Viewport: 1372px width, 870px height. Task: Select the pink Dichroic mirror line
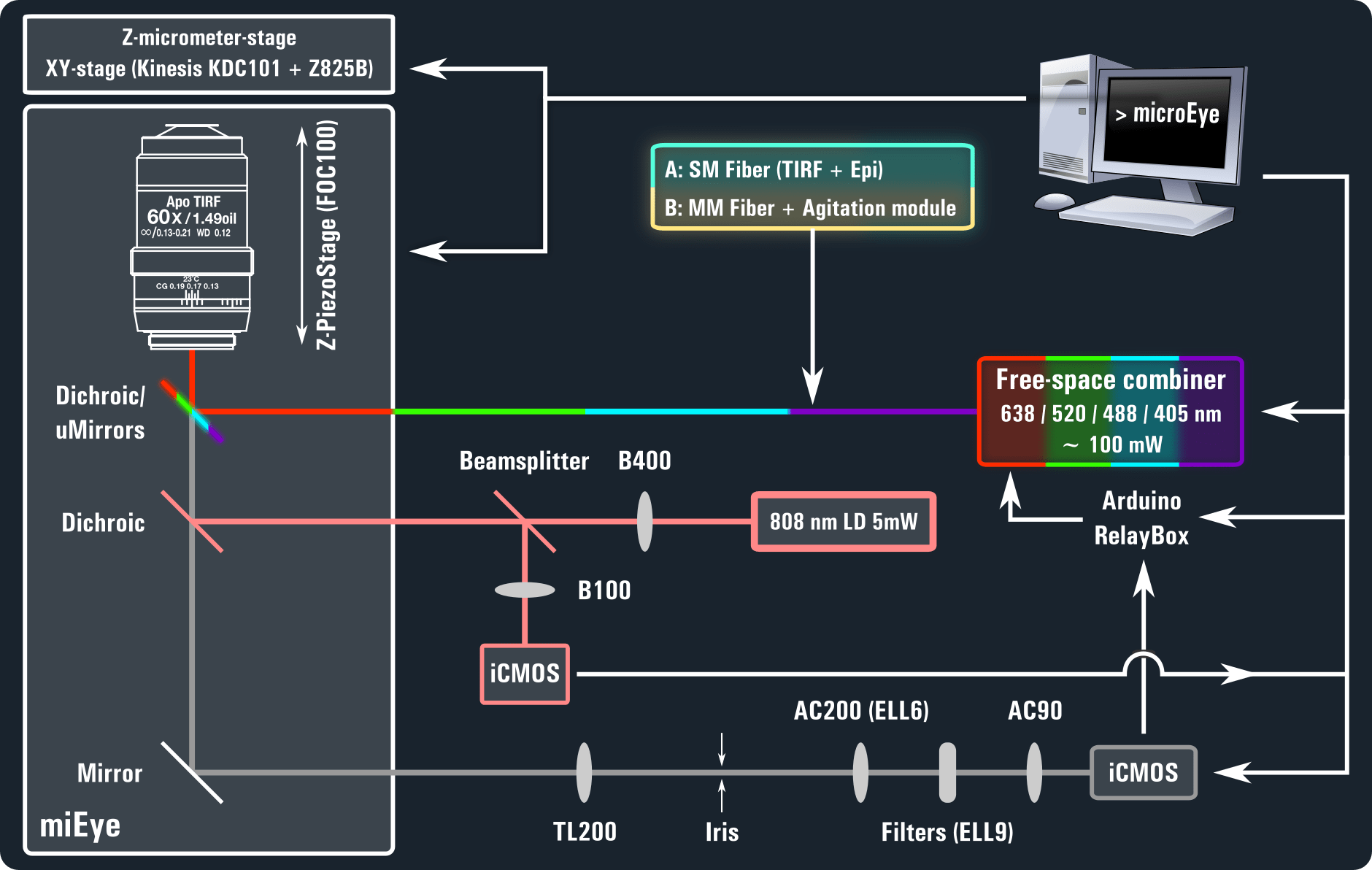pos(192,521)
